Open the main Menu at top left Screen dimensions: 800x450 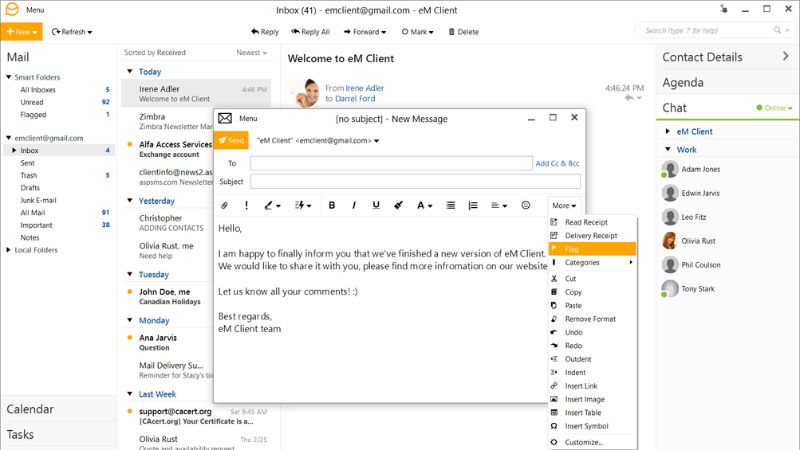coord(35,10)
